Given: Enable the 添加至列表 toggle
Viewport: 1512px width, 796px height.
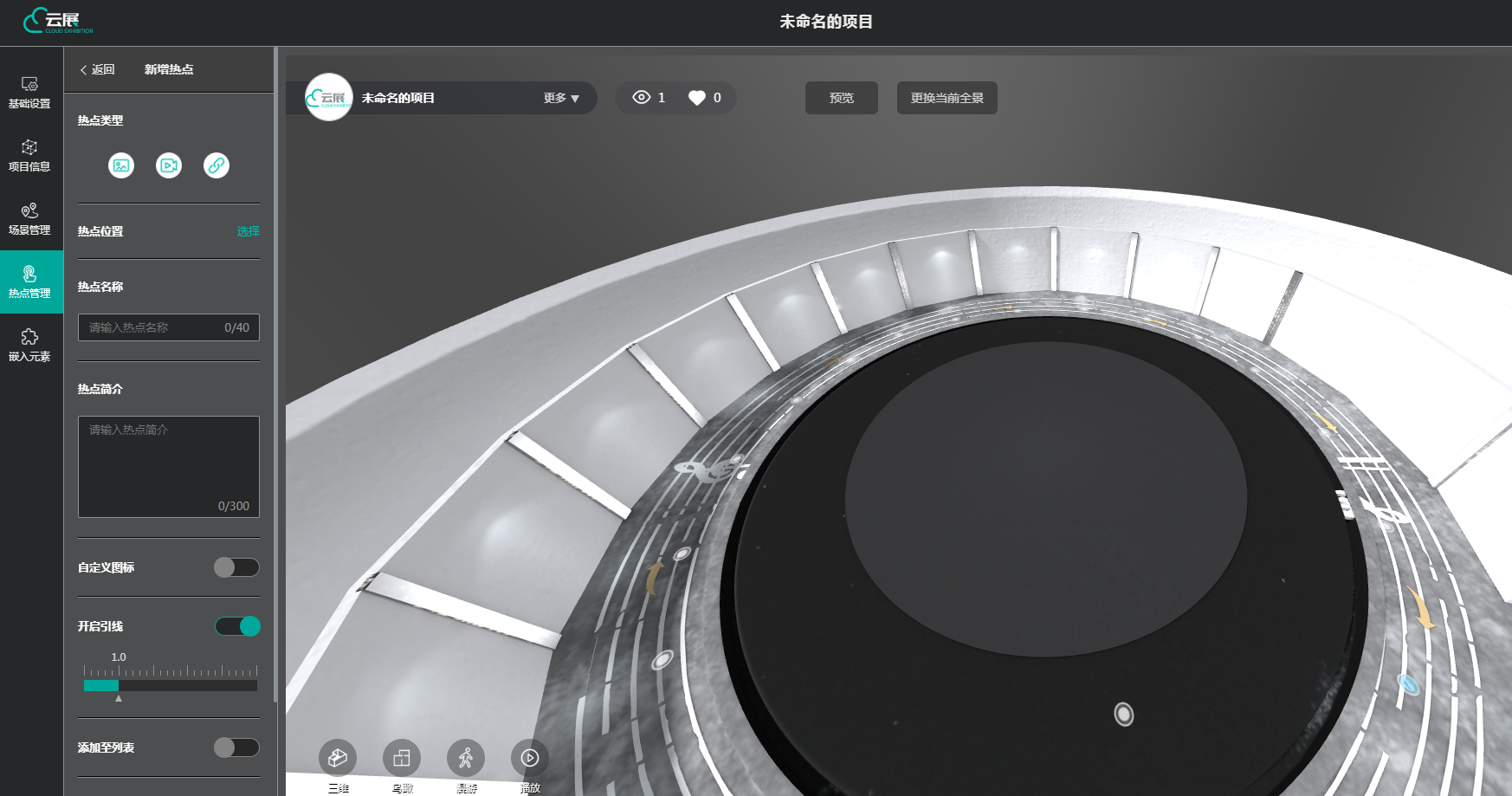Looking at the screenshot, I should pos(236,747).
